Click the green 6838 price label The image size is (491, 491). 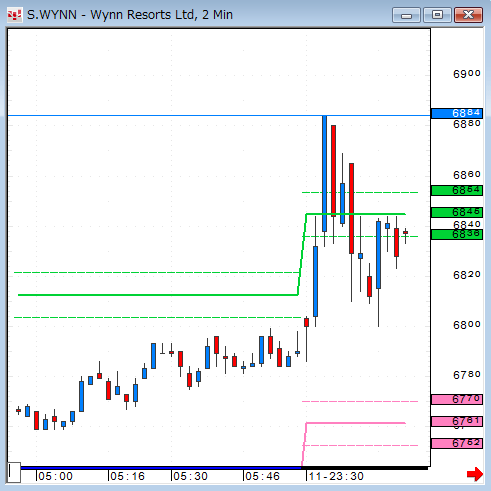(456, 234)
